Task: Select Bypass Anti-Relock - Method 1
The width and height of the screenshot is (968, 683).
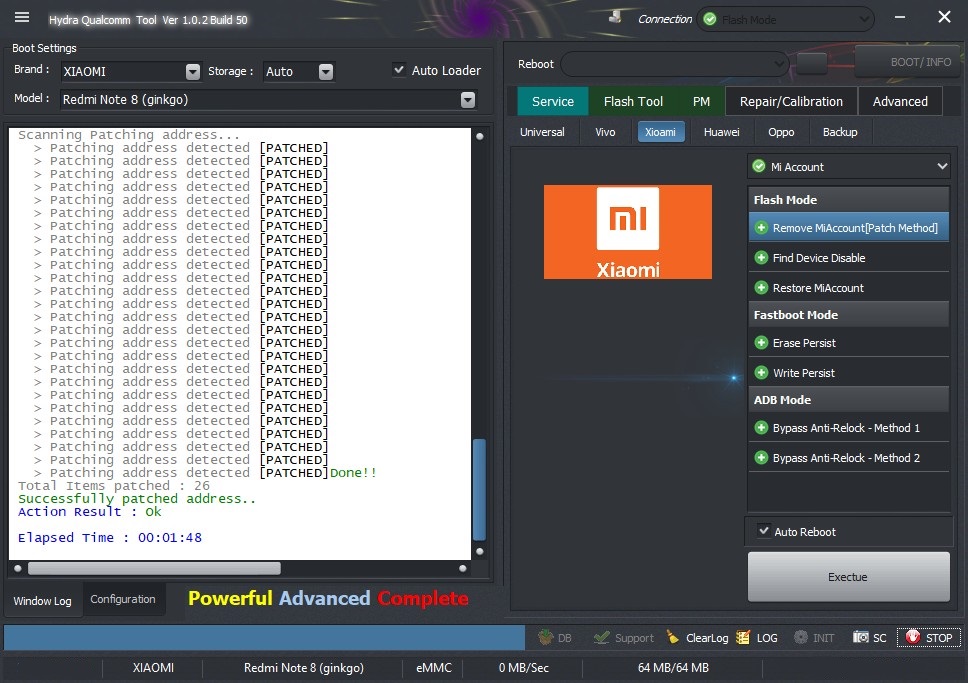Action: (848, 427)
